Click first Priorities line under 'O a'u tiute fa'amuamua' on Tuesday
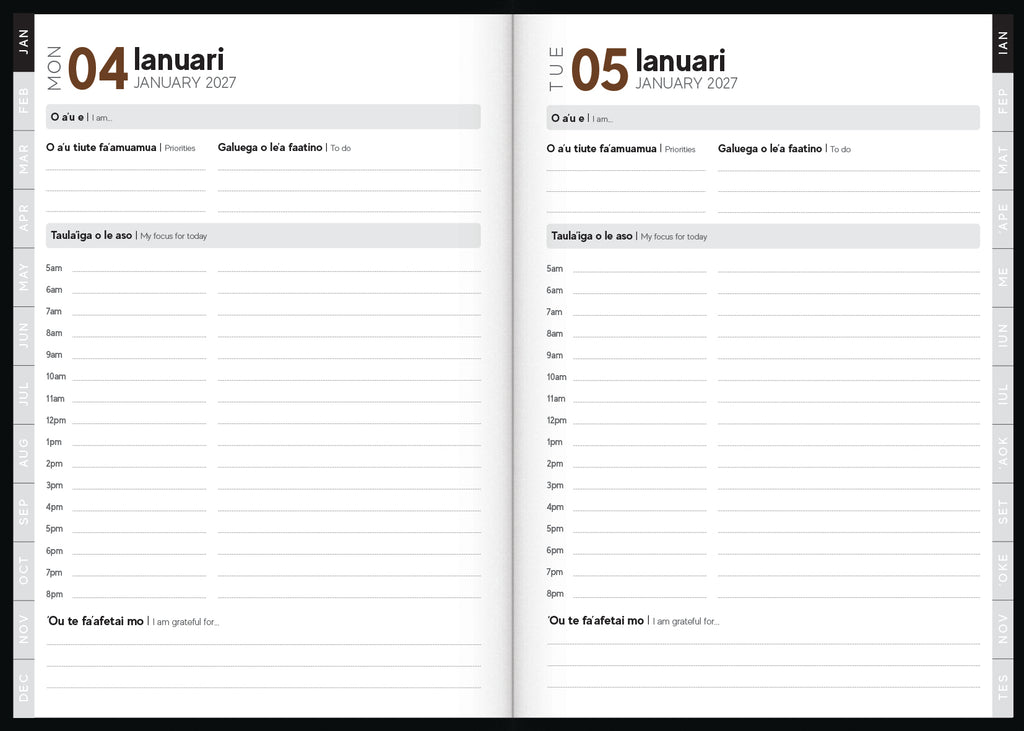 [x=626, y=170]
